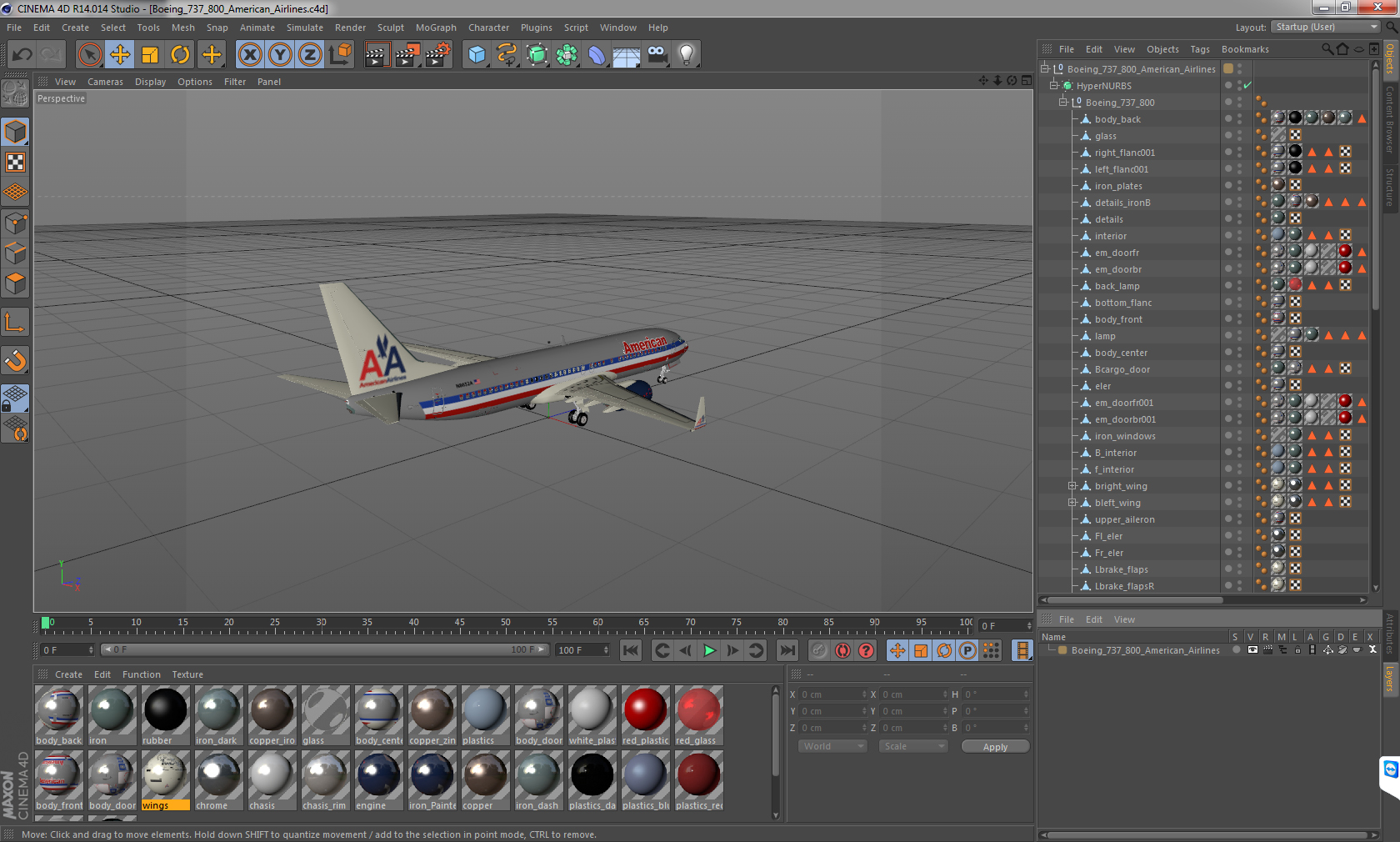Add a camera object icon
This screenshot has height=842, width=1400.
pos(657,55)
